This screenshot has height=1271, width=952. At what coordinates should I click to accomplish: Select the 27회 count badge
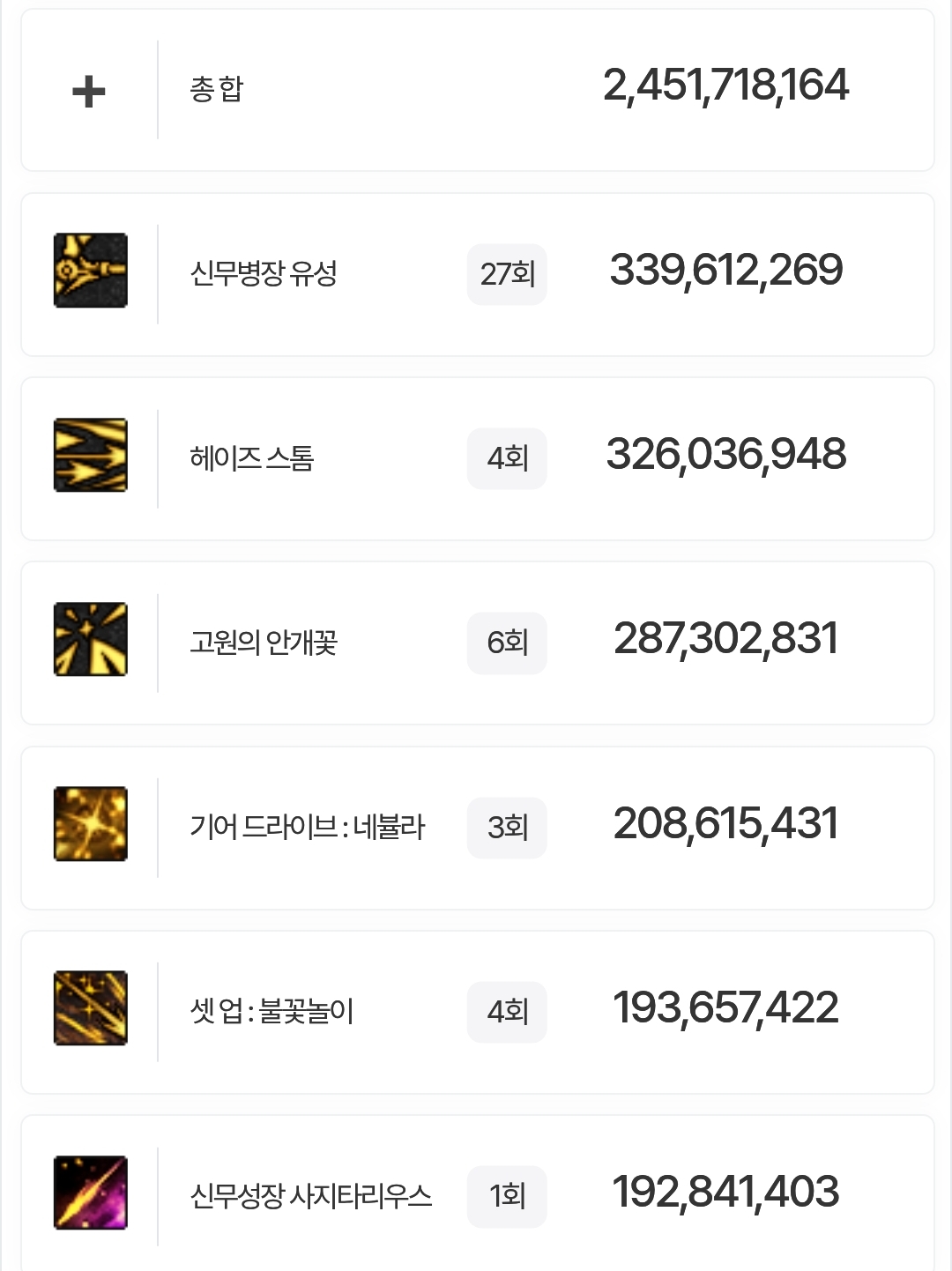[507, 274]
